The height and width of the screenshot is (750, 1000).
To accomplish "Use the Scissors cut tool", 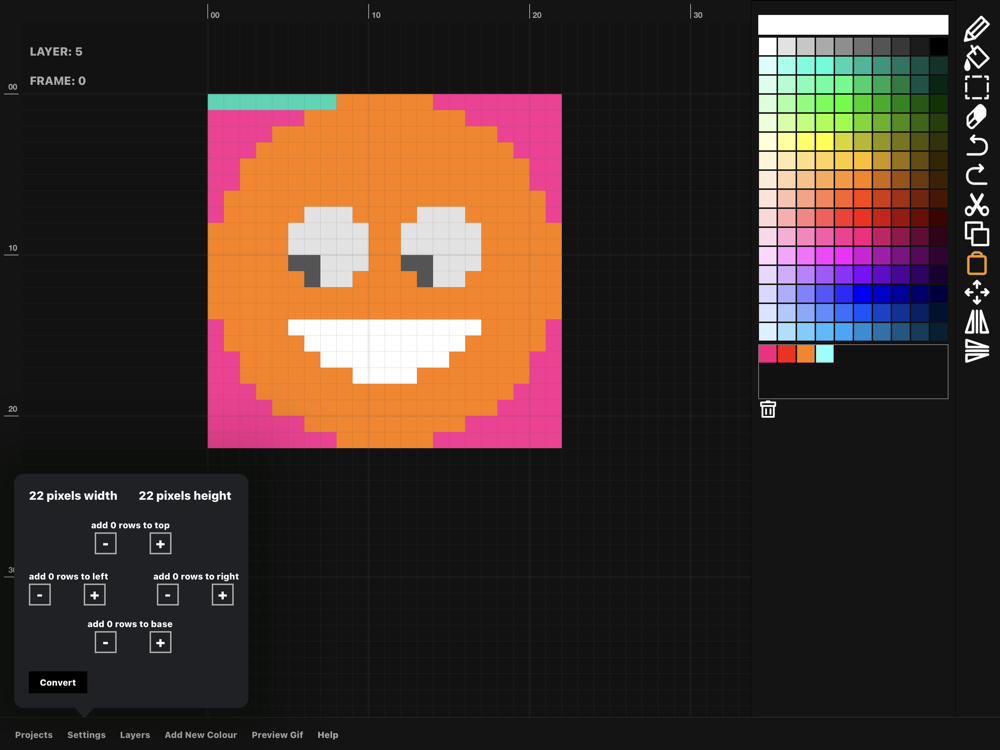I will point(976,205).
